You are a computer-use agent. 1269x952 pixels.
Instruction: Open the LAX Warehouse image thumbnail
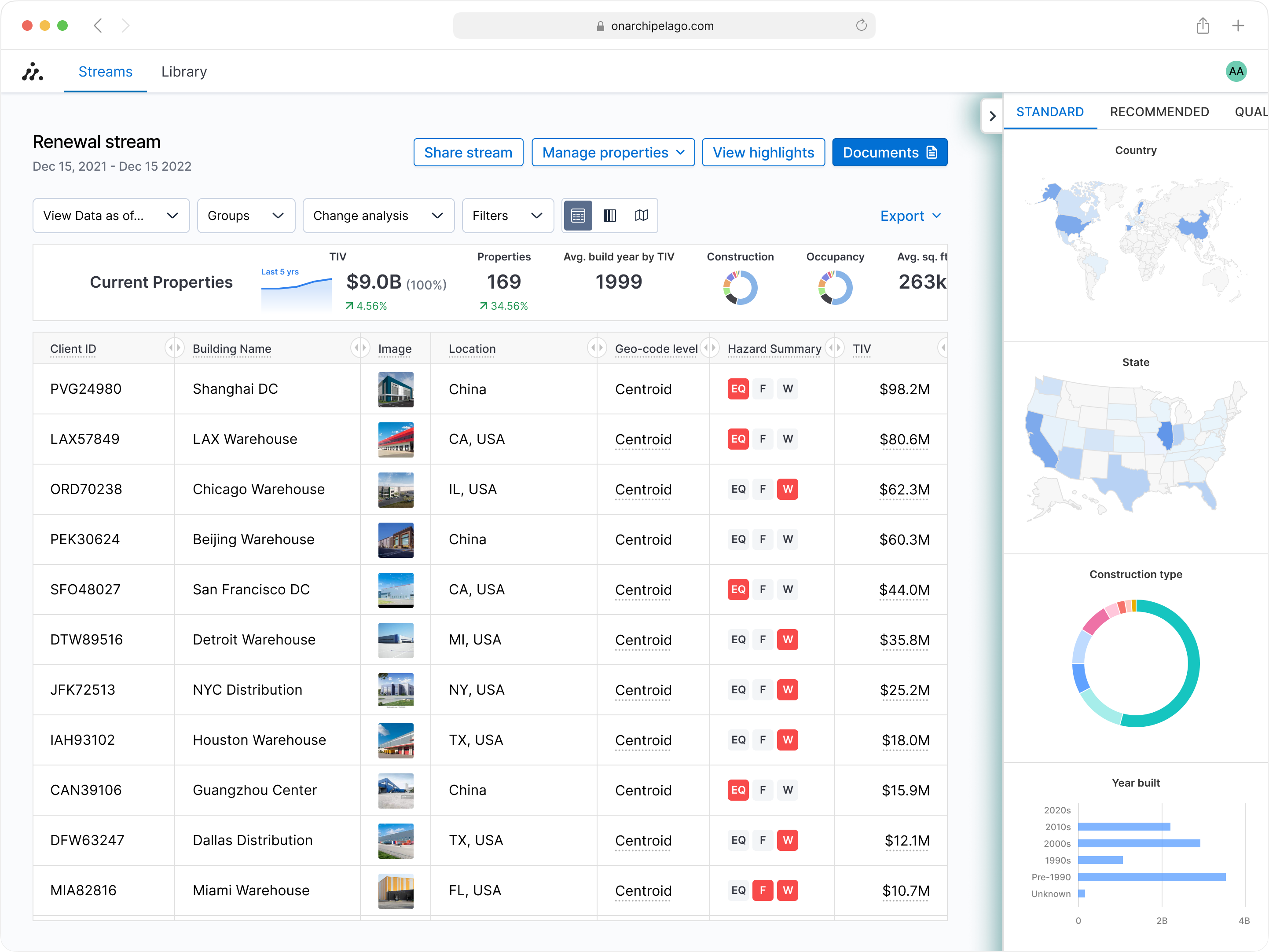395,439
